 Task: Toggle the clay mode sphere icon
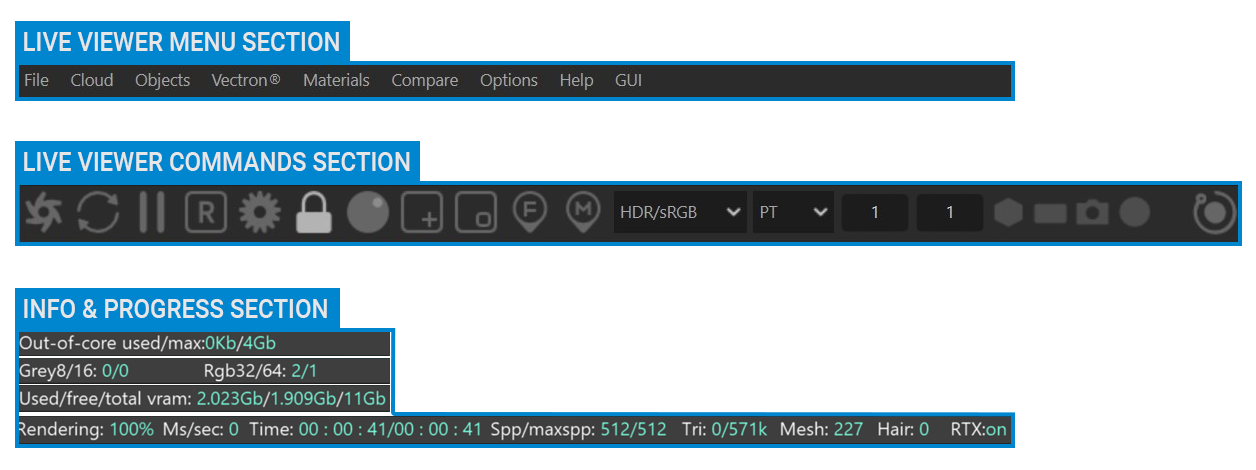click(x=368, y=212)
